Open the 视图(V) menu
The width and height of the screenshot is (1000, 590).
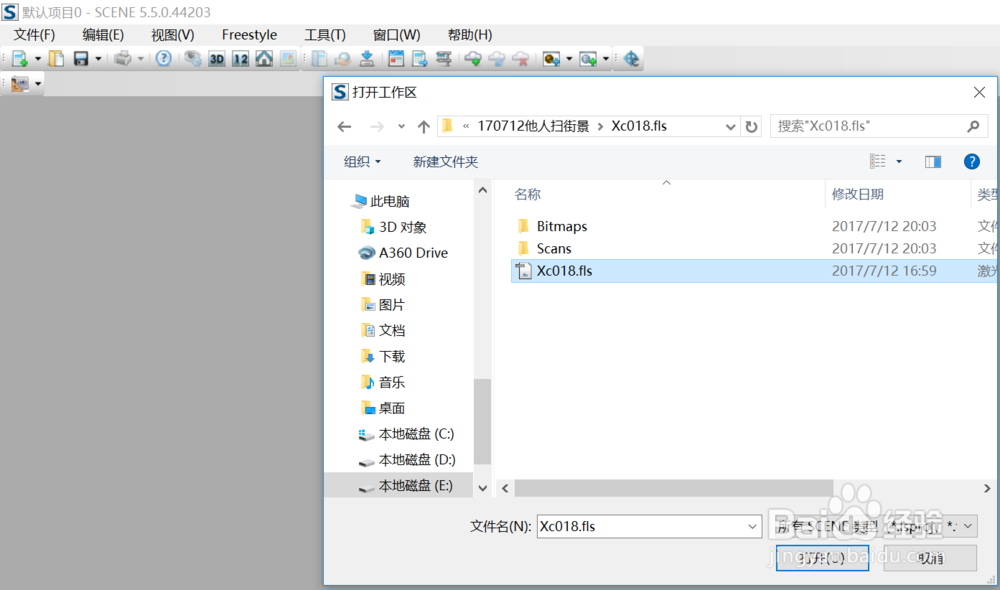173,34
